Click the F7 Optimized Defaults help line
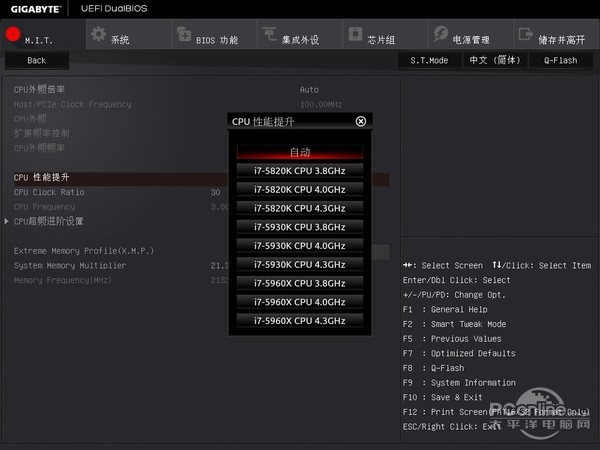This screenshot has width=600, height=450. click(459, 353)
